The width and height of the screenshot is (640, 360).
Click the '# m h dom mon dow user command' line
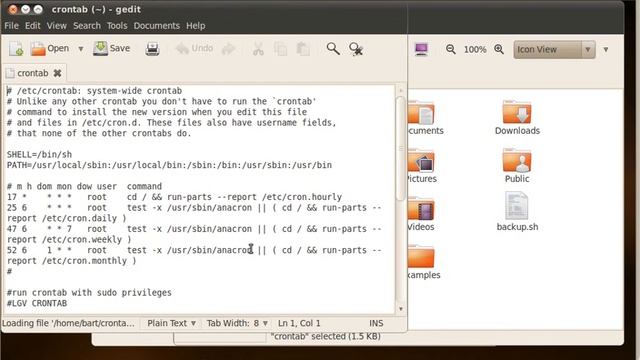(x=84, y=187)
